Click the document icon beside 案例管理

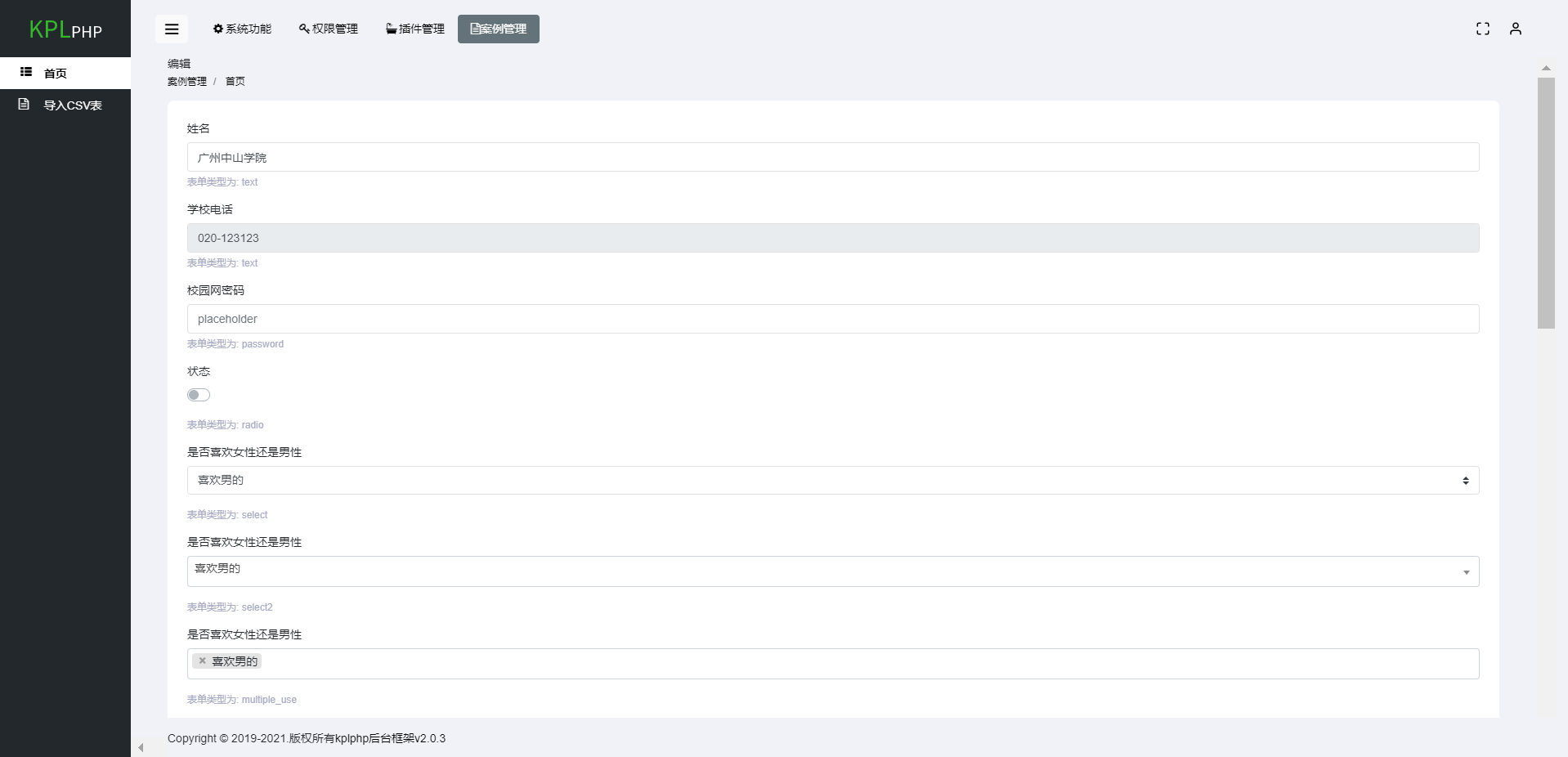point(475,29)
